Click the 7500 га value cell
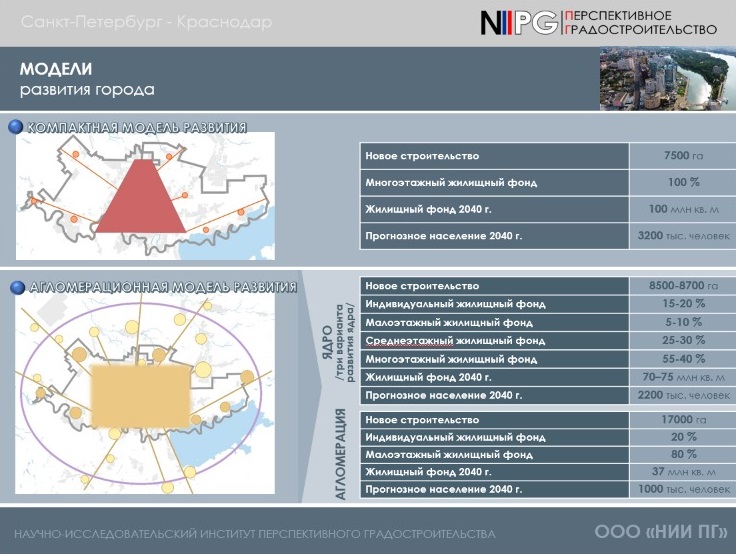 pos(683,156)
